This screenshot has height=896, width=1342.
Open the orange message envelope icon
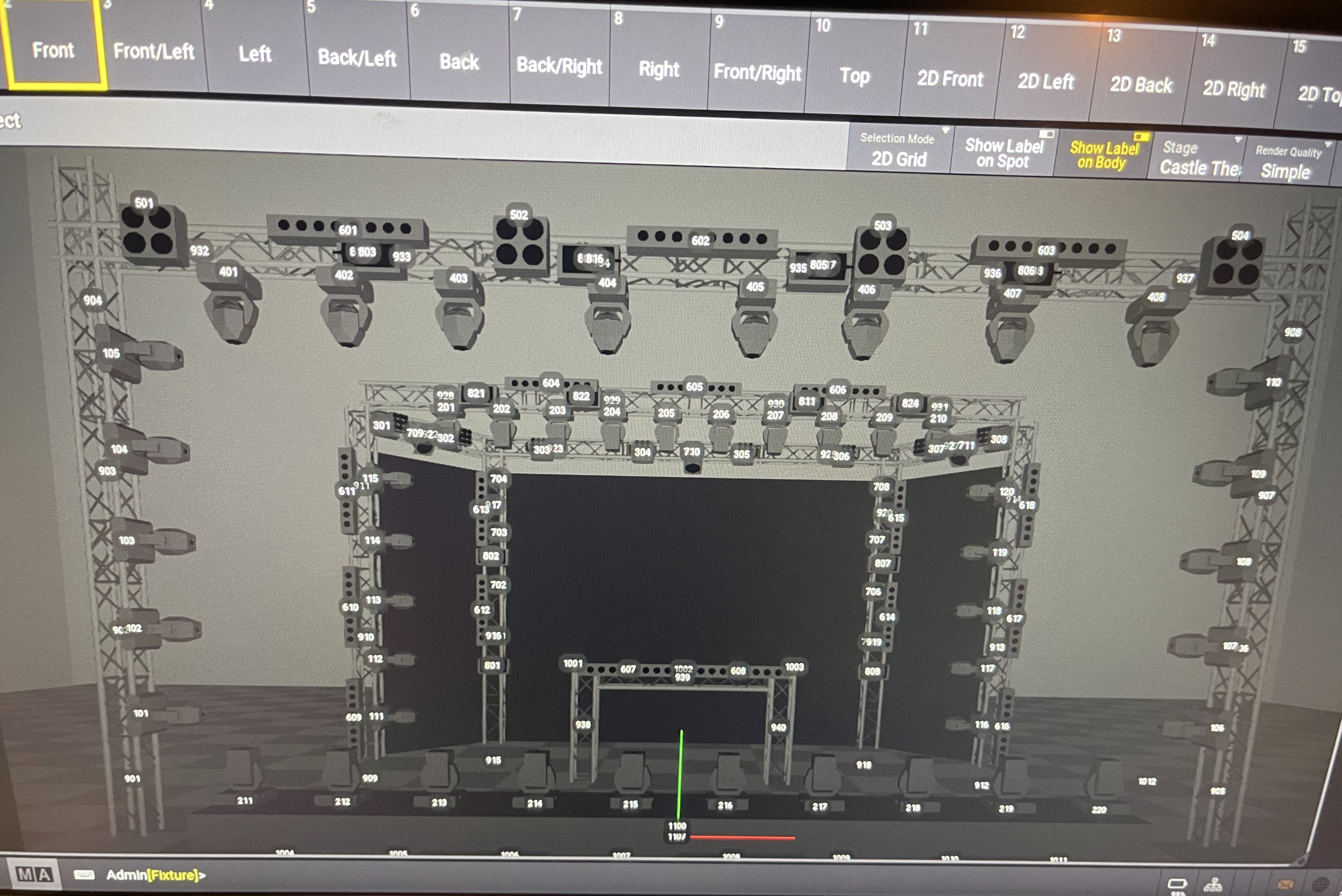(x=1285, y=885)
